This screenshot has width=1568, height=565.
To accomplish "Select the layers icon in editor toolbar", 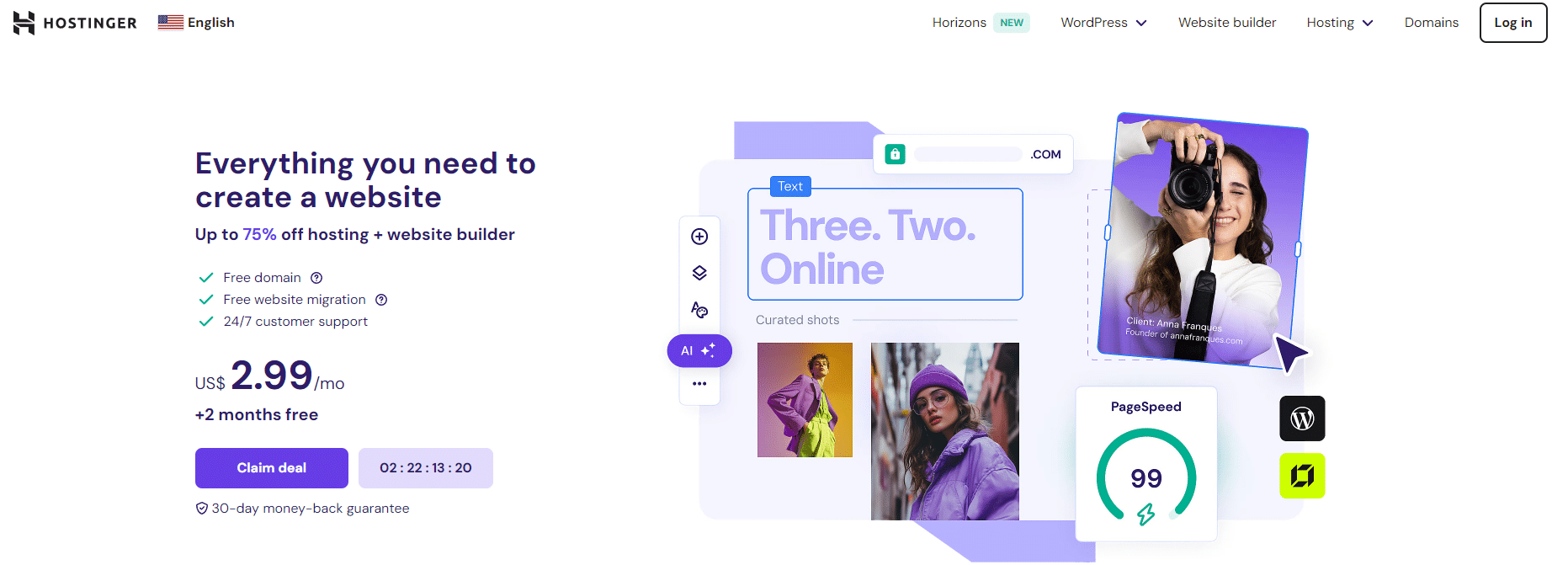I will pos(699,273).
